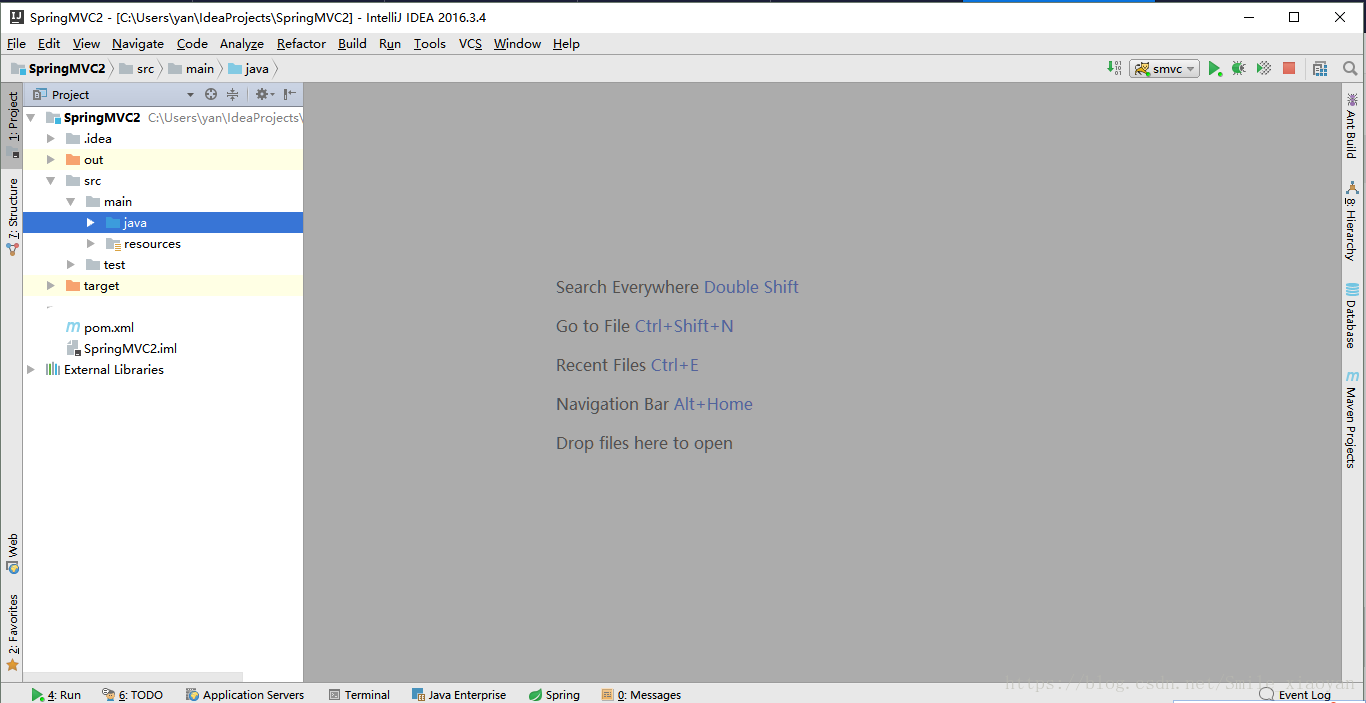The height and width of the screenshot is (703, 1366).
Task: Toggle the 1: Project side tool window tab
Action: (12, 125)
